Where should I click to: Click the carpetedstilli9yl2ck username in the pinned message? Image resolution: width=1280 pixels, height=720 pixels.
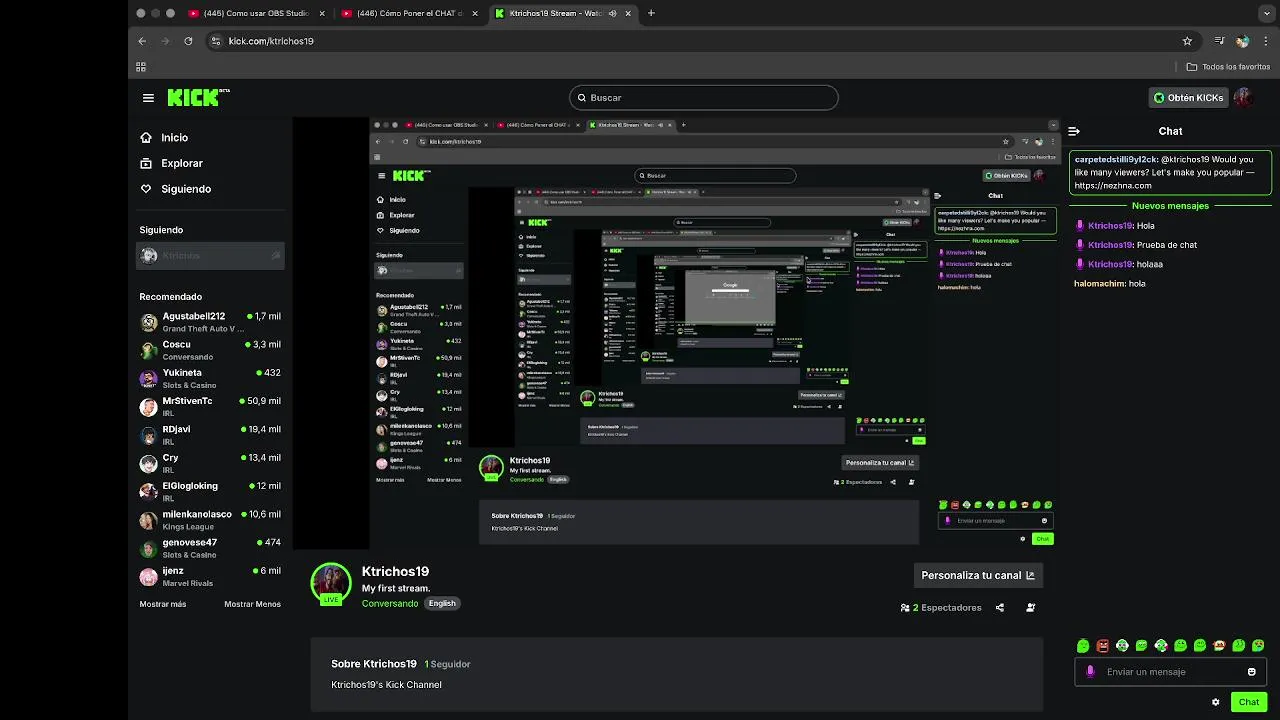[1115, 159]
